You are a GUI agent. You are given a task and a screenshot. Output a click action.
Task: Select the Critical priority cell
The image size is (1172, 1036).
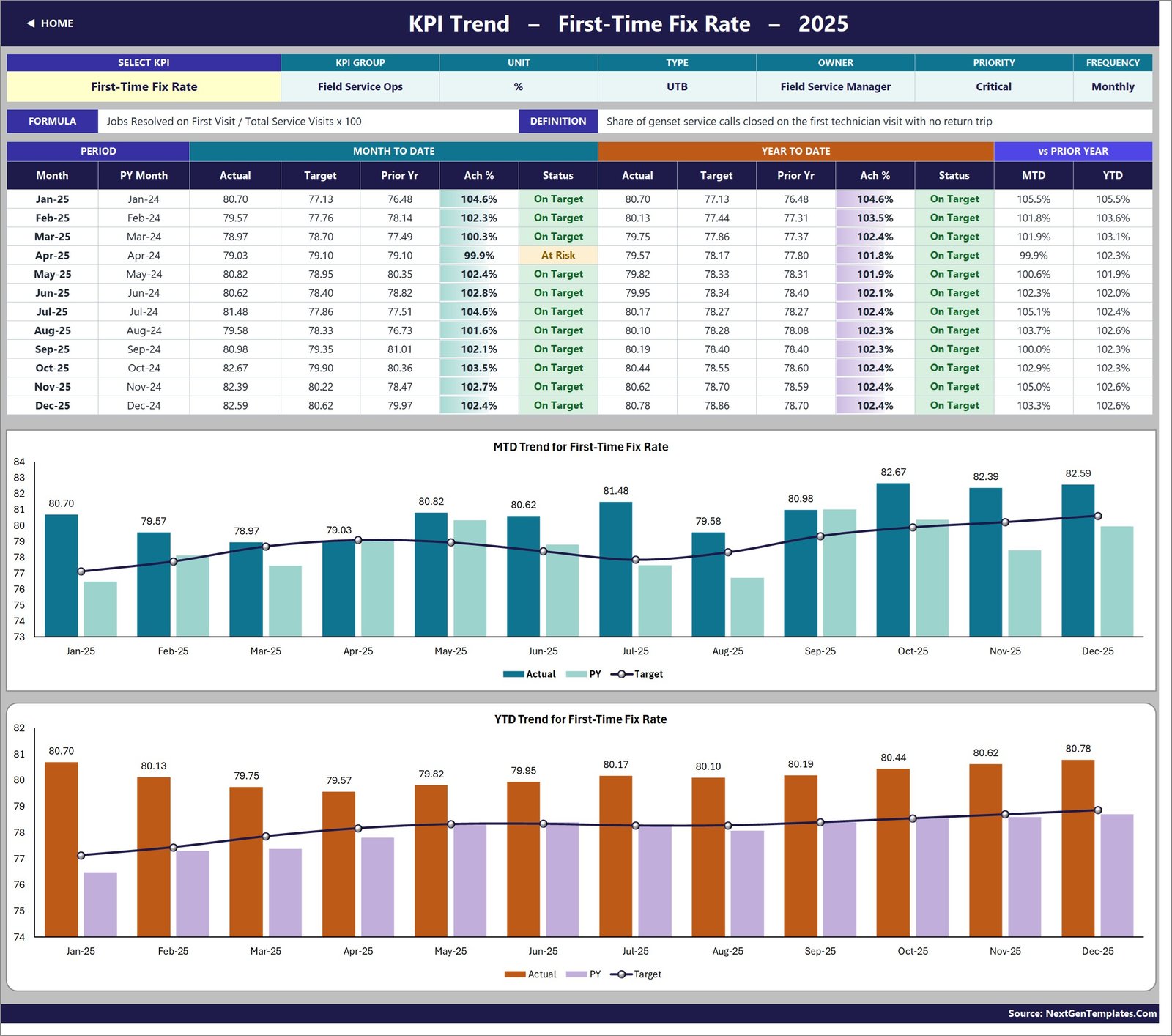click(x=993, y=86)
